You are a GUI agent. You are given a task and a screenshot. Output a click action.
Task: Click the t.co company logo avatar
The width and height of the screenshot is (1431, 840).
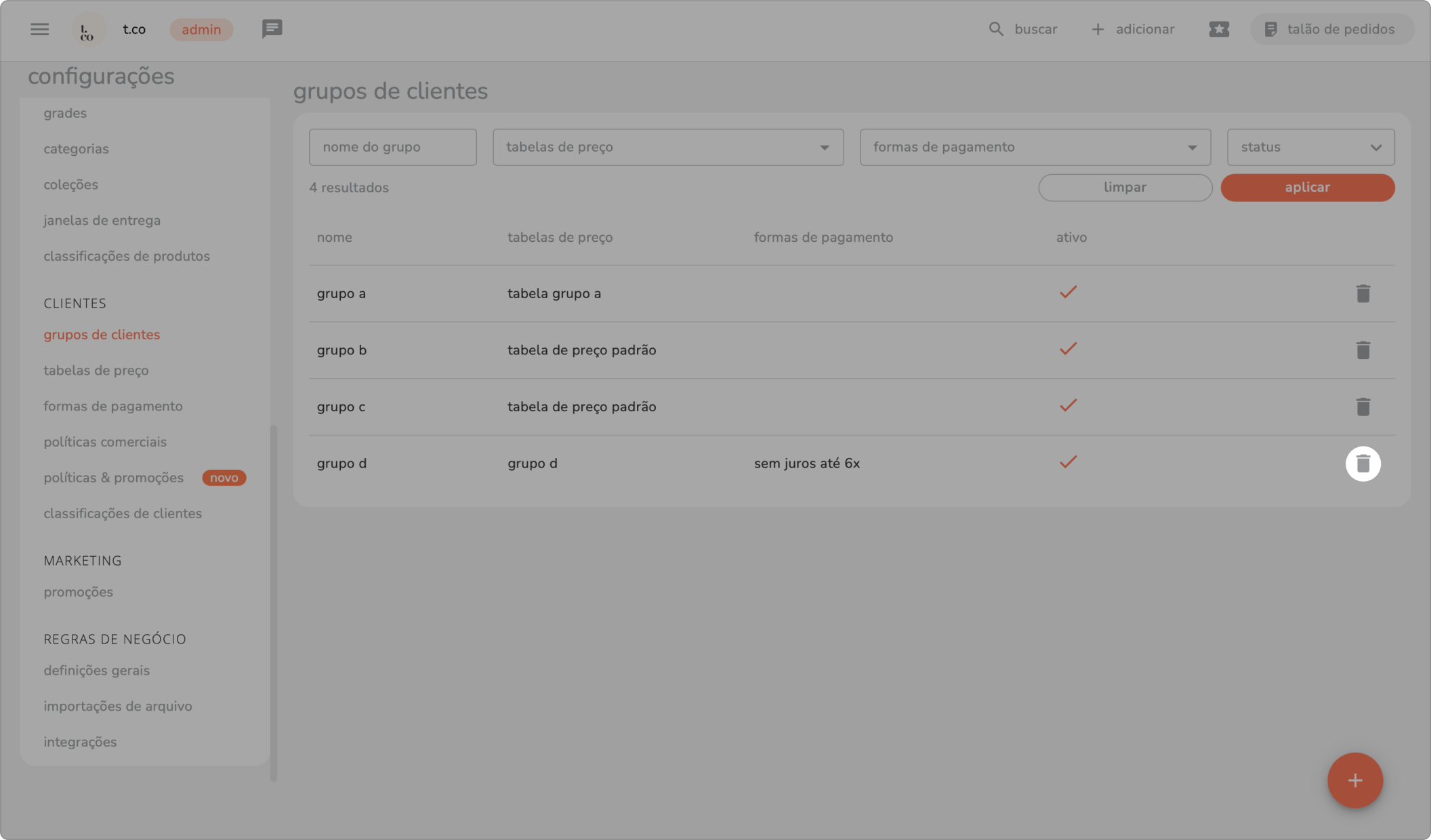click(87, 30)
